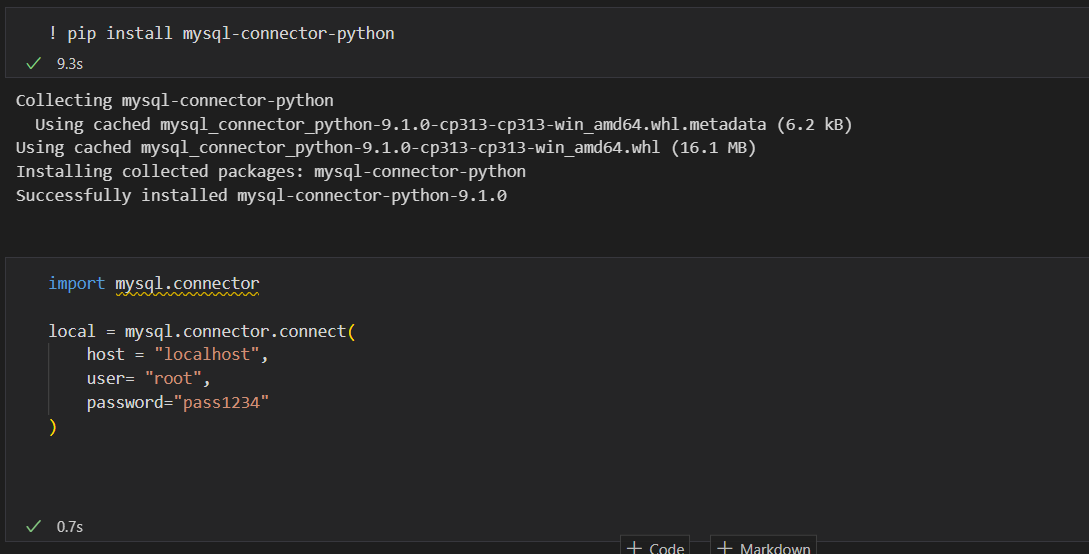Click the "root" user value
This screenshot has height=554, width=1089.
[173, 378]
